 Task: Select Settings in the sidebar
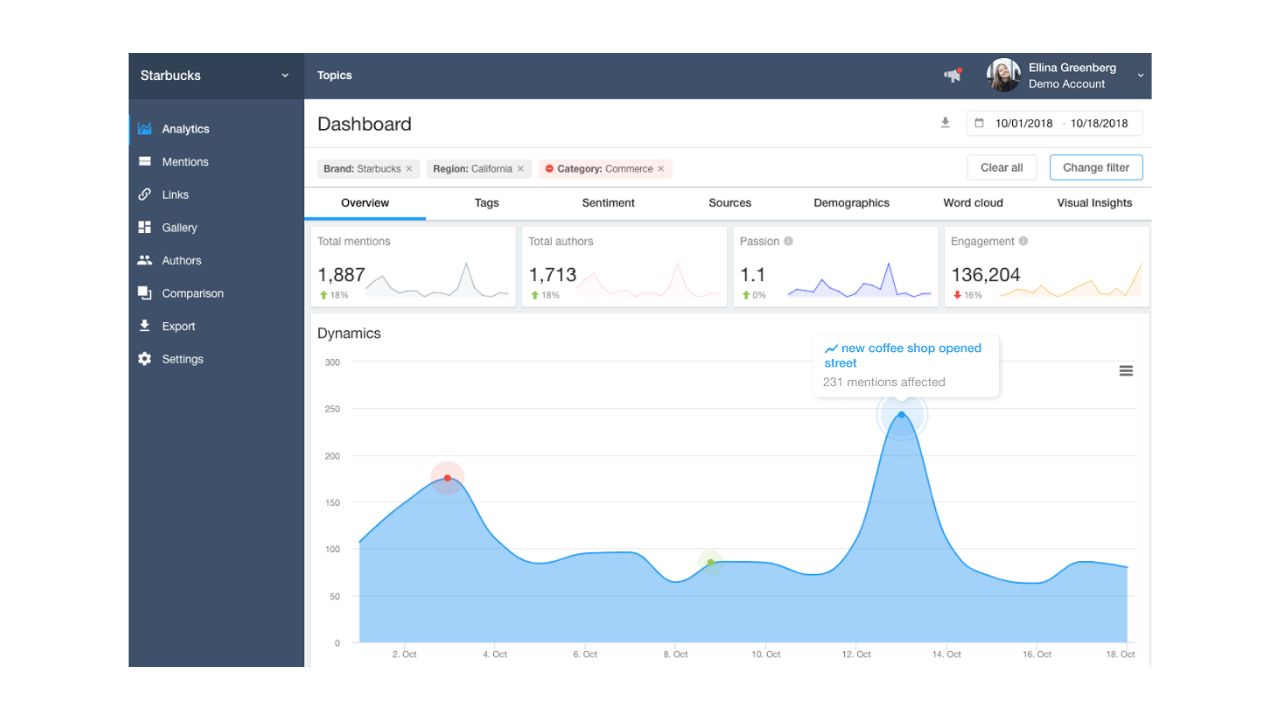(216, 359)
